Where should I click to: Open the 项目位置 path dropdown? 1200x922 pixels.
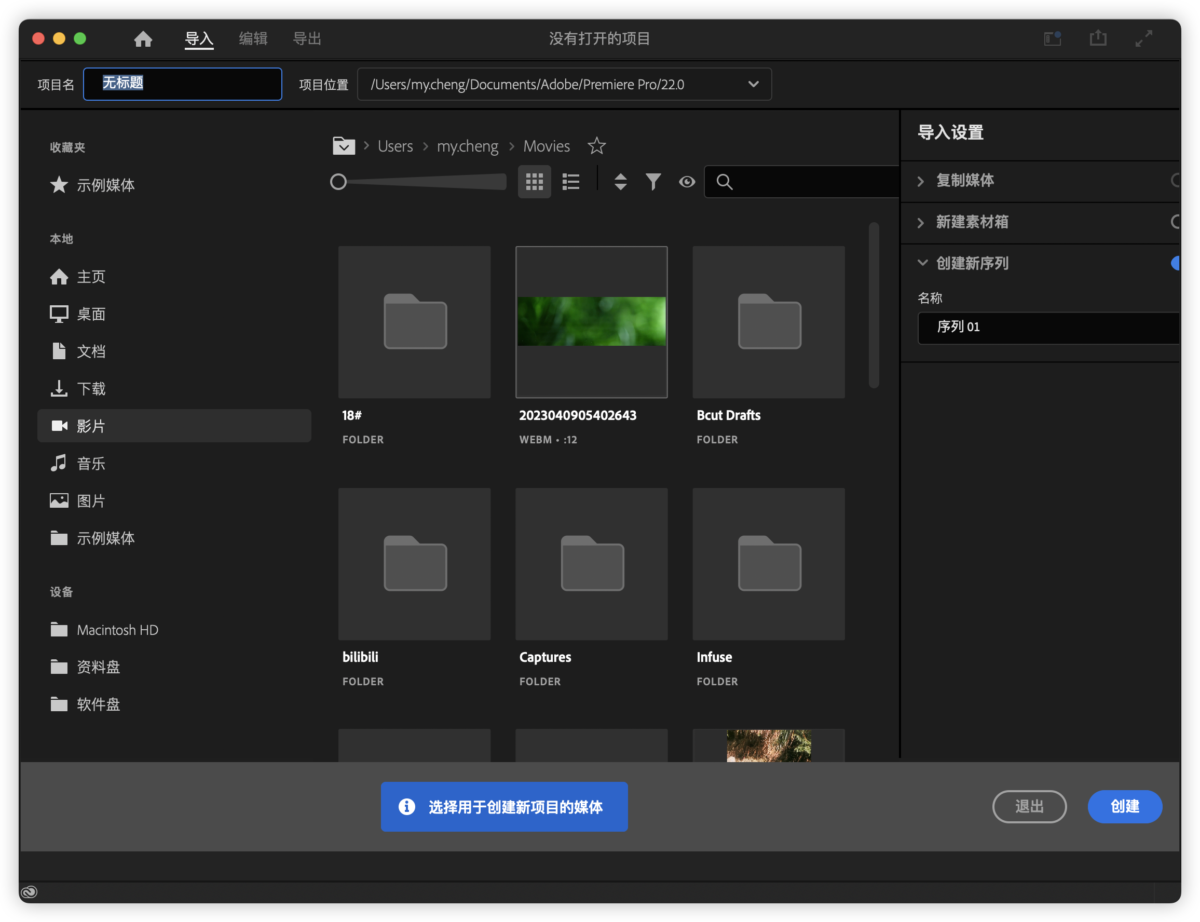tap(753, 84)
